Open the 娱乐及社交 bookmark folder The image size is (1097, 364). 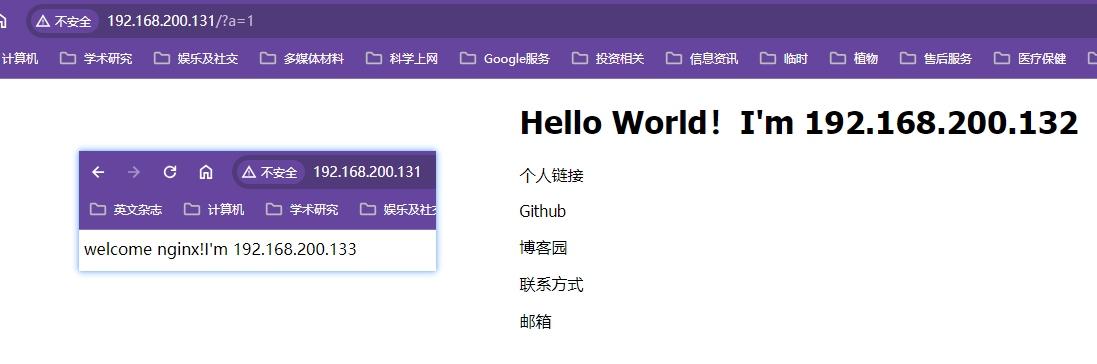196,59
